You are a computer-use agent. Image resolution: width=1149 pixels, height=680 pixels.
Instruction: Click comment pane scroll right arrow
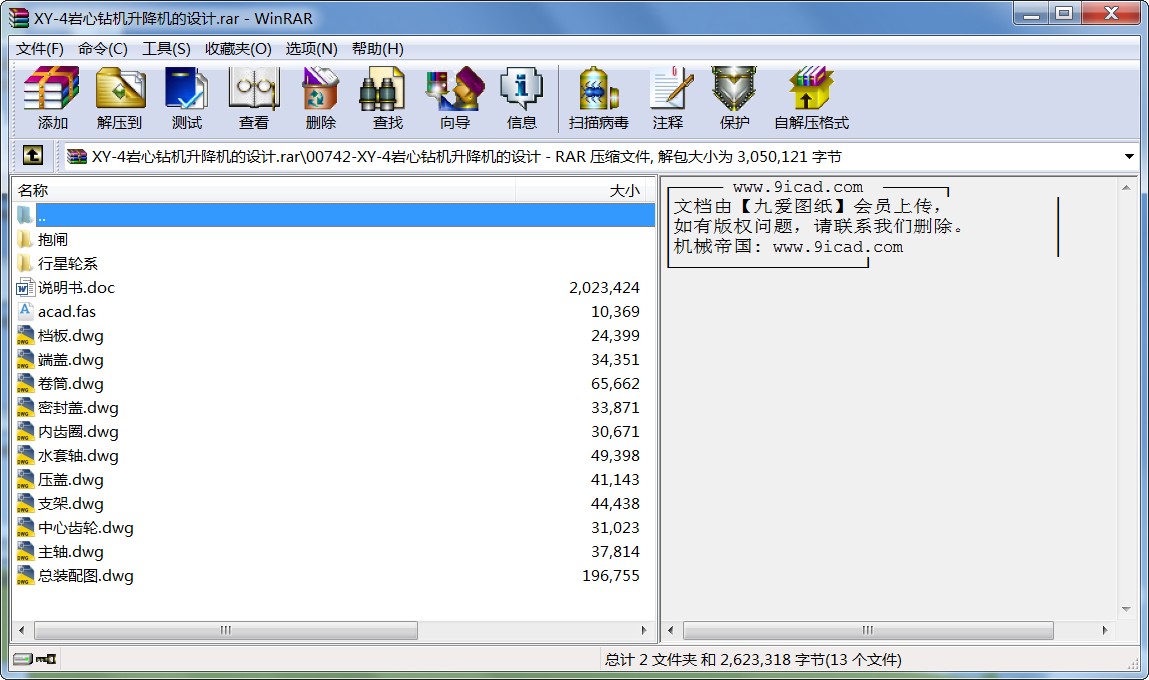point(1105,630)
